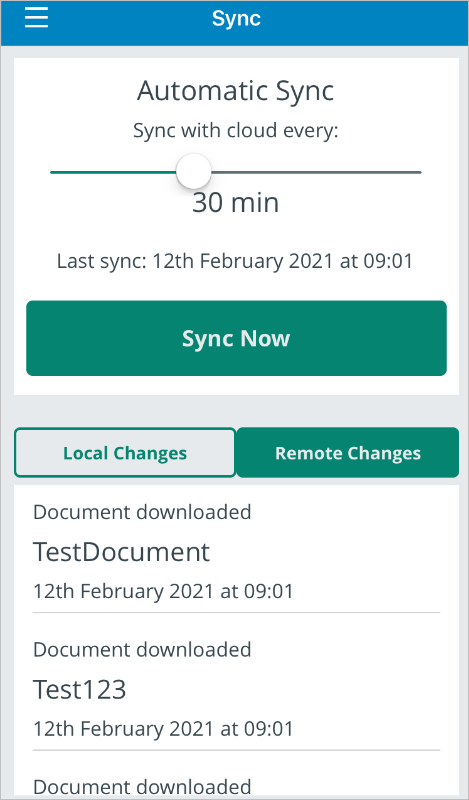Screen dimensions: 469x800
Task: Click the 'Sync with cloud every:' label
Action: coord(236,131)
